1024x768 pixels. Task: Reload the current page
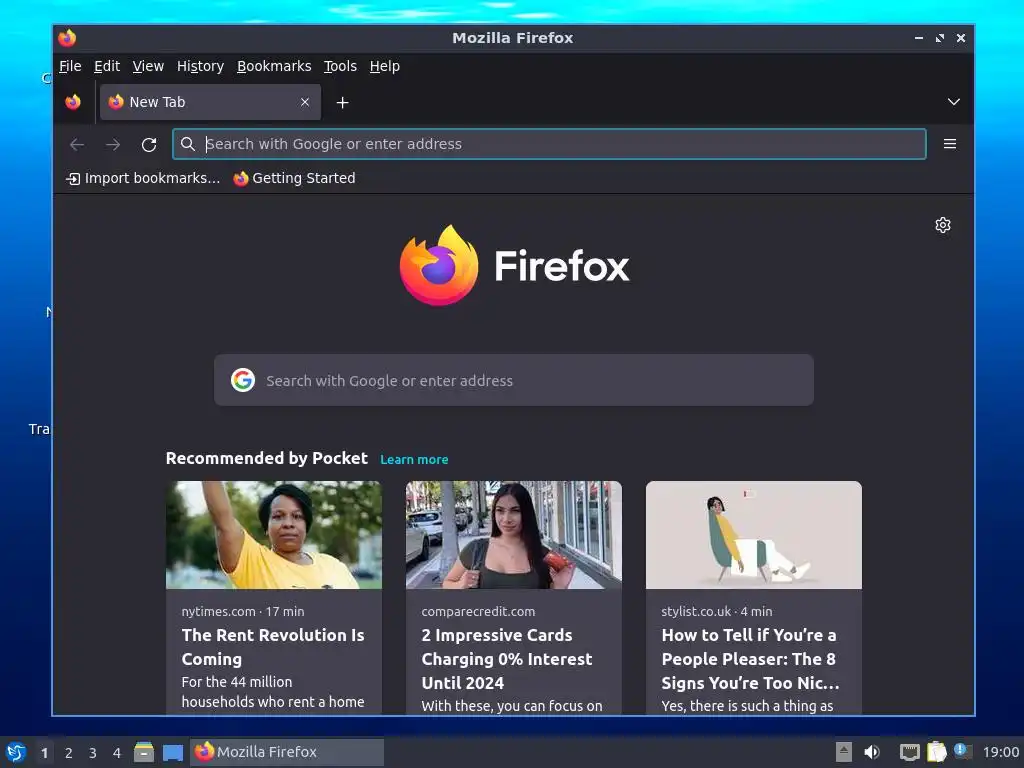[x=149, y=144]
